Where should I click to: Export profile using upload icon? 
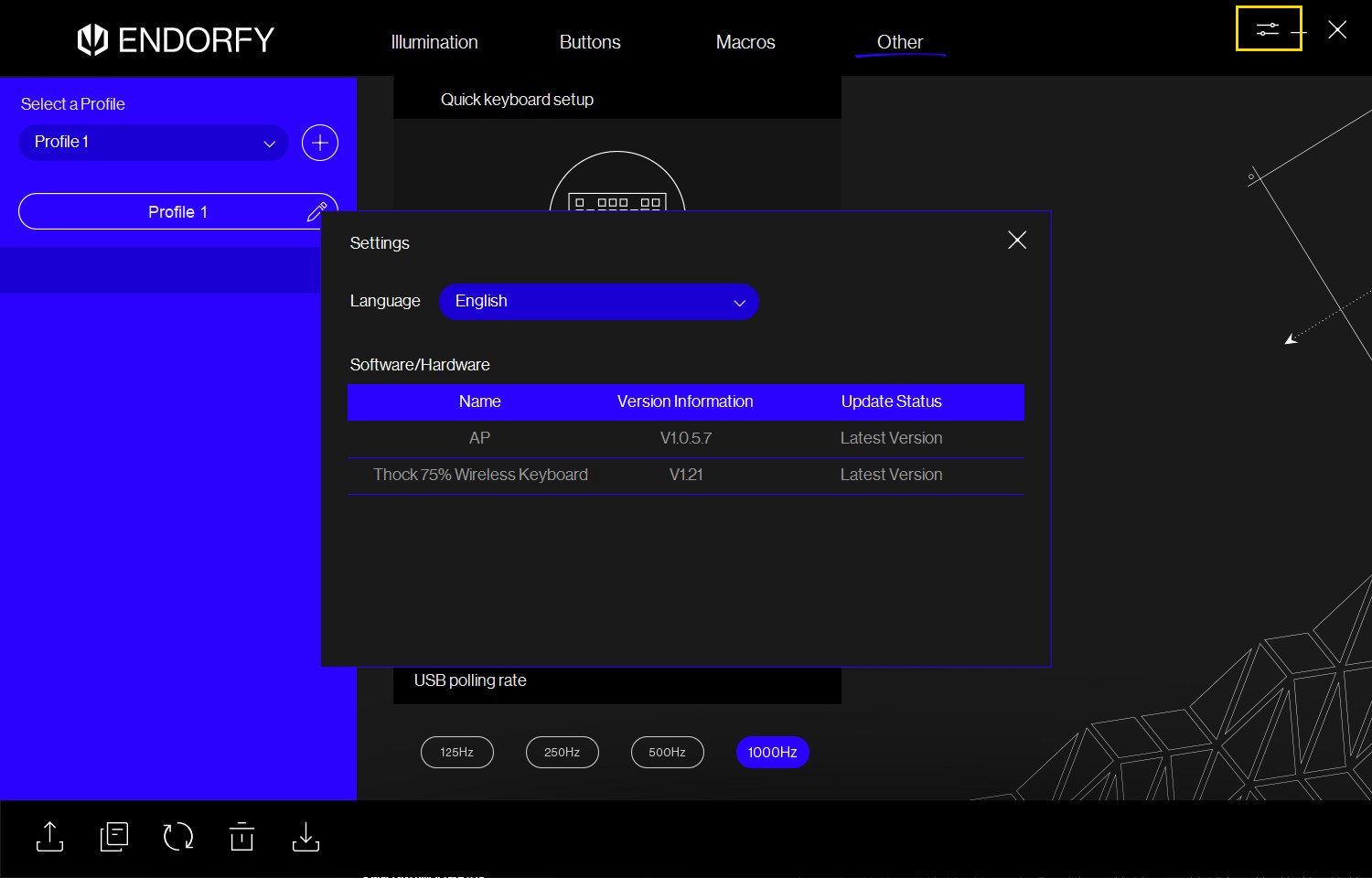click(49, 836)
